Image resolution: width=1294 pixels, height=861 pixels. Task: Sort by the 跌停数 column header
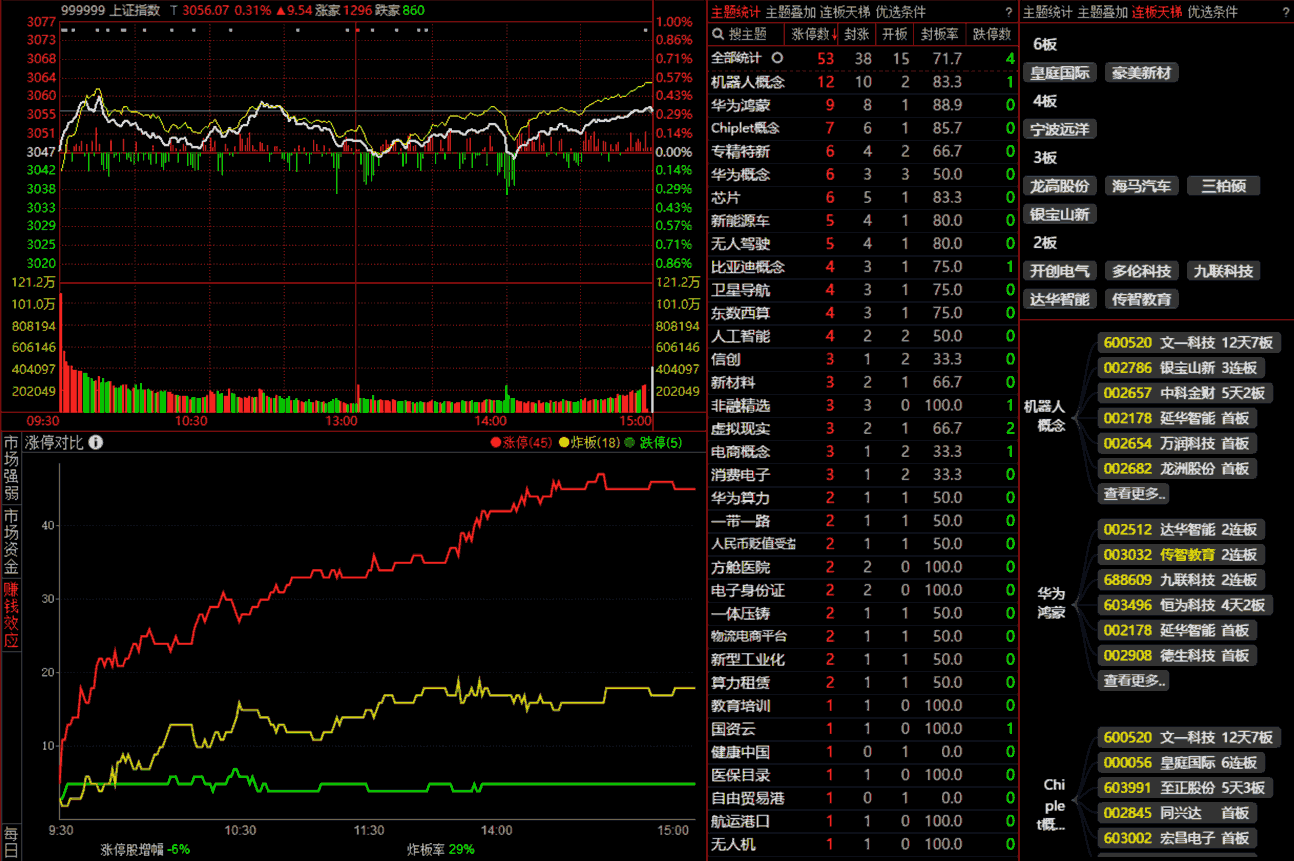[992, 34]
